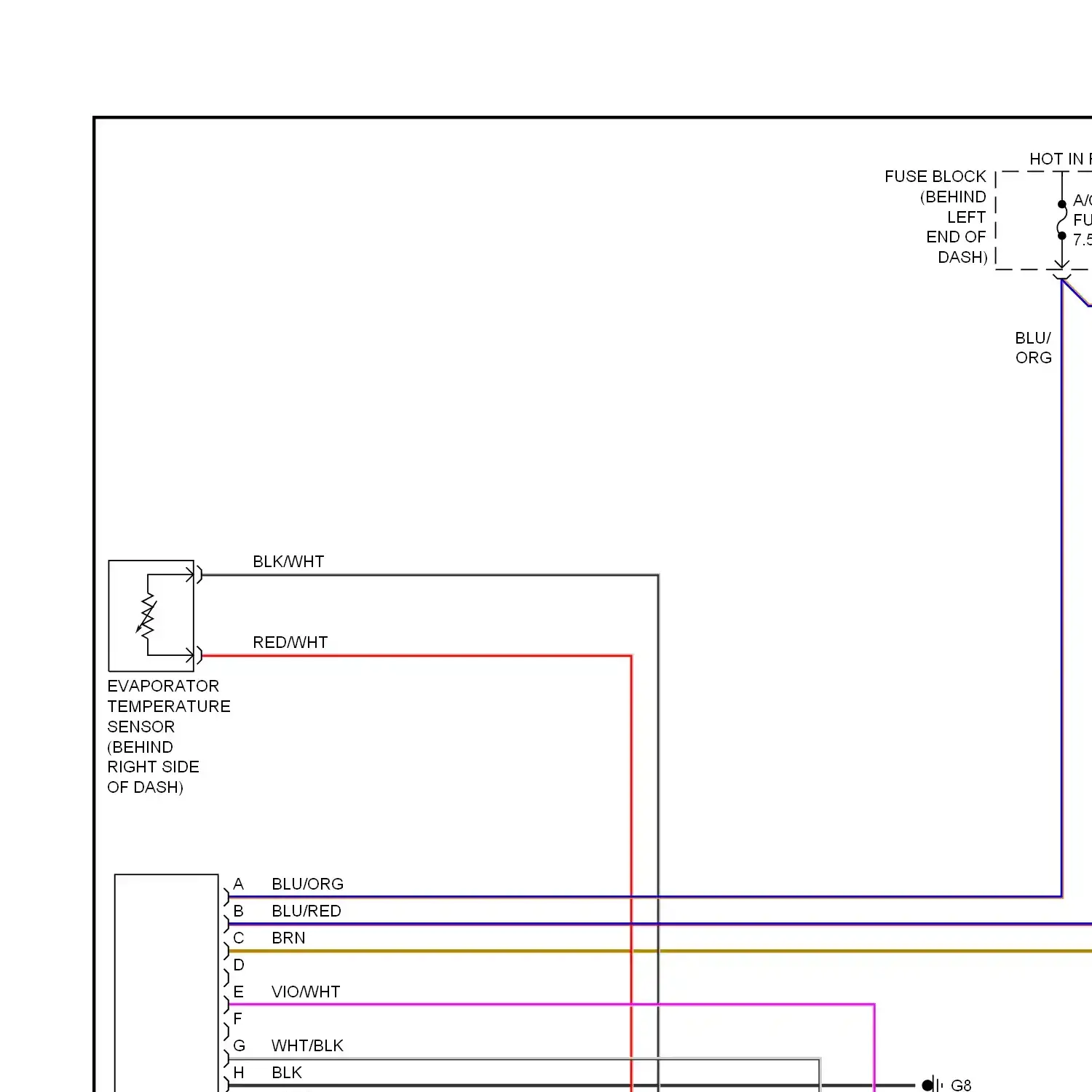Select the vertical BLU/ORG label near fuse block
Image resolution: width=1092 pixels, height=1092 pixels.
pos(1033,348)
